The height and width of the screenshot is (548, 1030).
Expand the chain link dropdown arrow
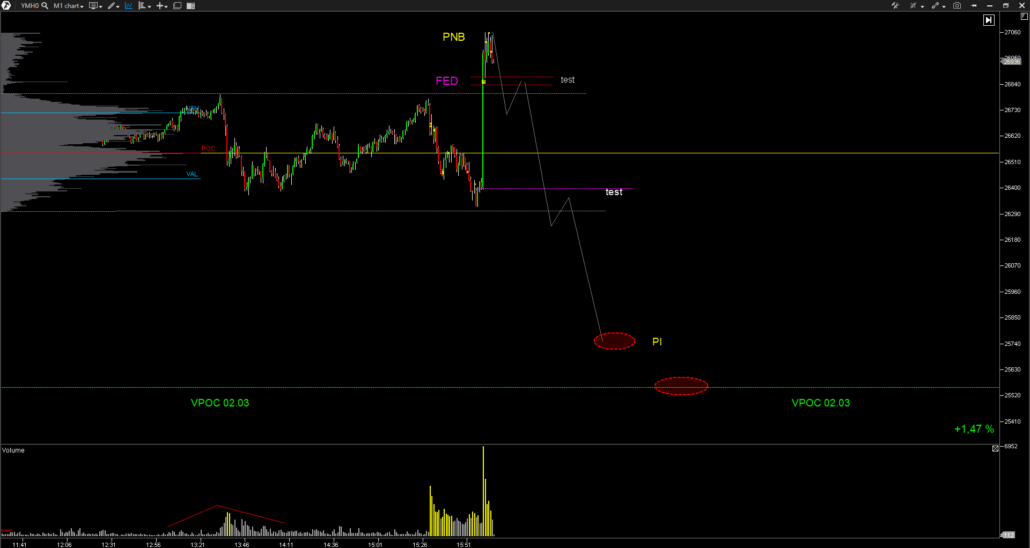944,6
